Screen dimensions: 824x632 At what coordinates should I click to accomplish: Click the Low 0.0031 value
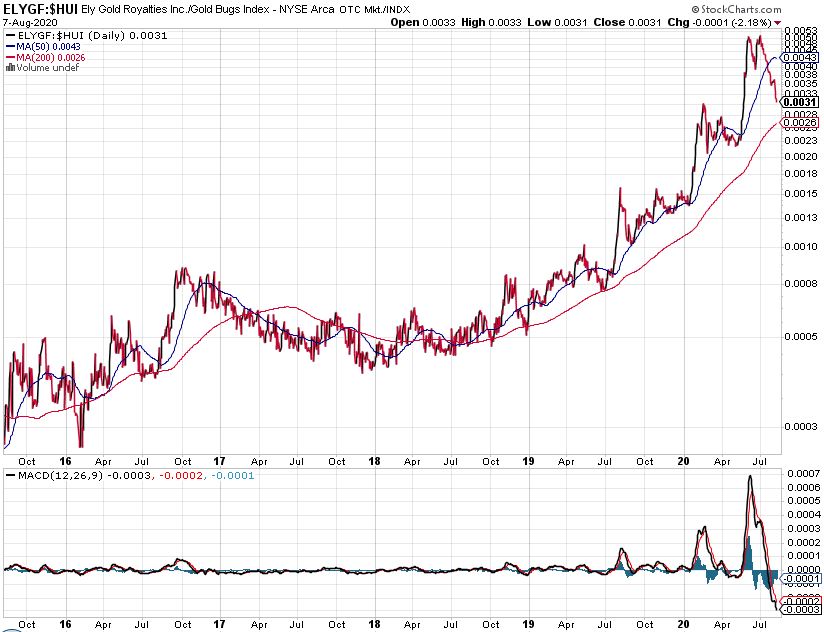558,23
